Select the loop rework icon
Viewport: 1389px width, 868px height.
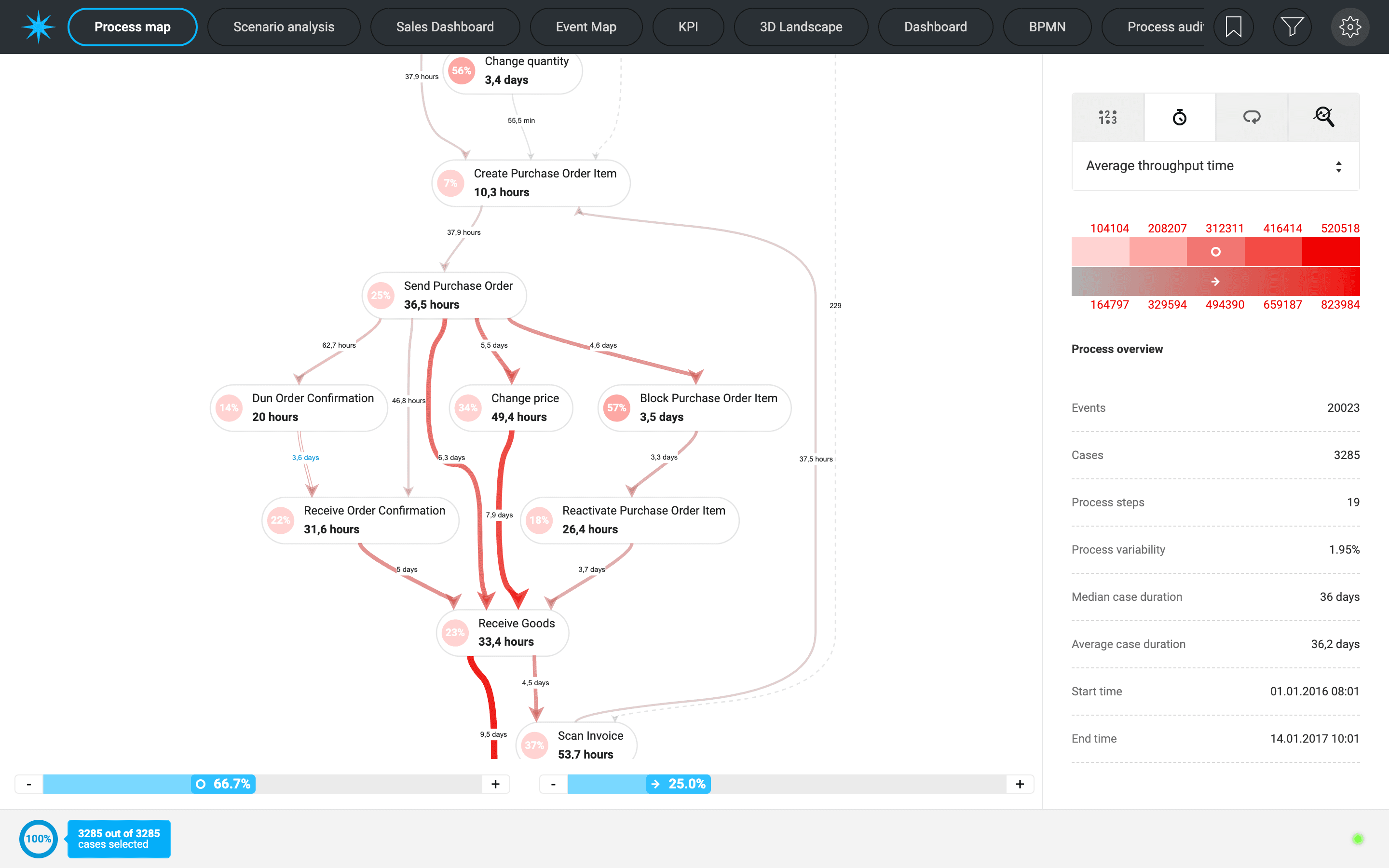click(1251, 117)
